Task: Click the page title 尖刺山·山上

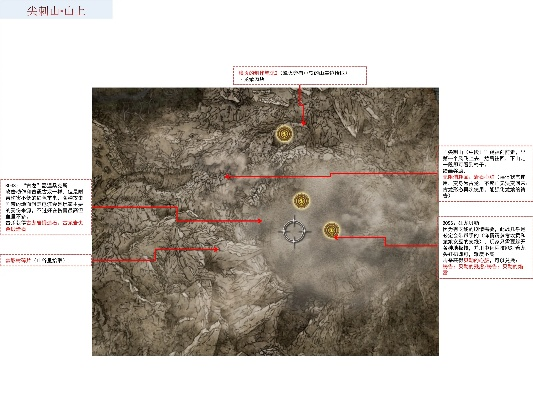Action: click(56, 11)
